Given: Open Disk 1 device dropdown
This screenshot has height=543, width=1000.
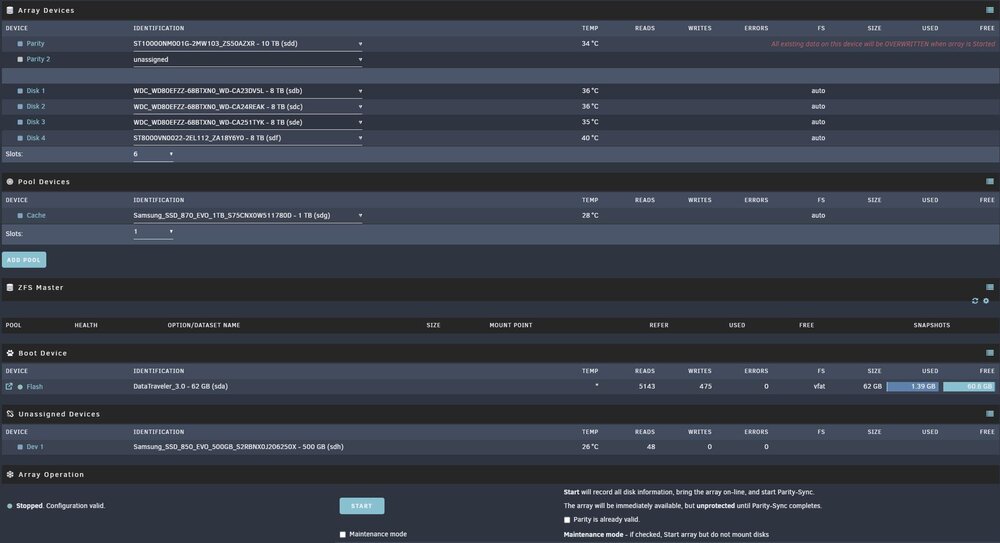Looking at the screenshot, I should (x=247, y=91).
